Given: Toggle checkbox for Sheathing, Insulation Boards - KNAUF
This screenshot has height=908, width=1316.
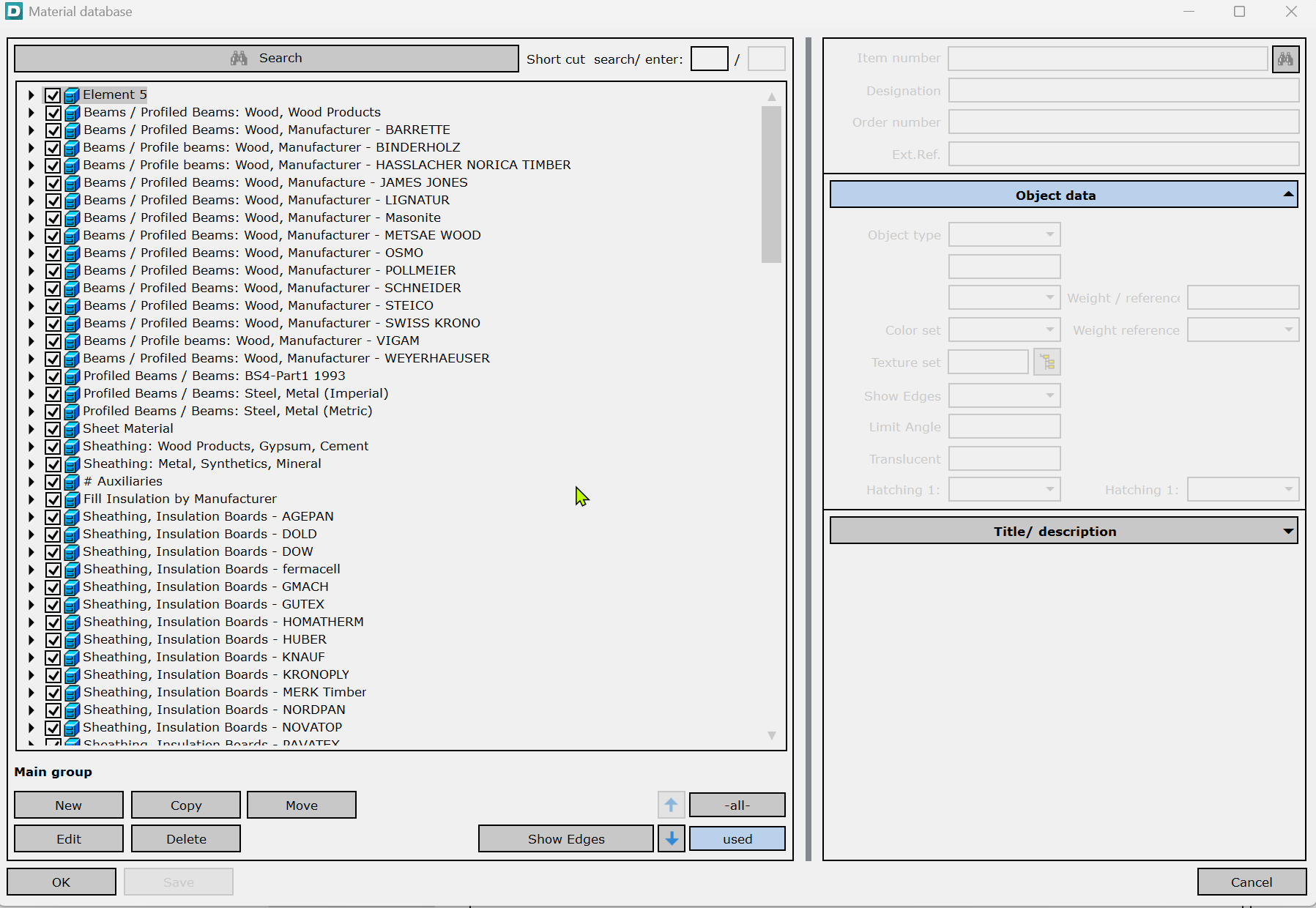Looking at the screenshot, I should pos(53,658).
